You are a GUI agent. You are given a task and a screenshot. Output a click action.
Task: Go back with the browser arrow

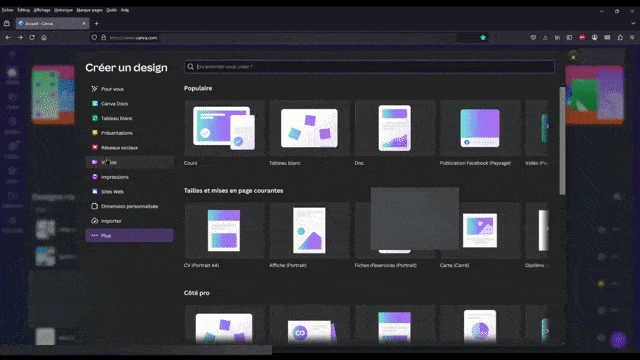8,37
